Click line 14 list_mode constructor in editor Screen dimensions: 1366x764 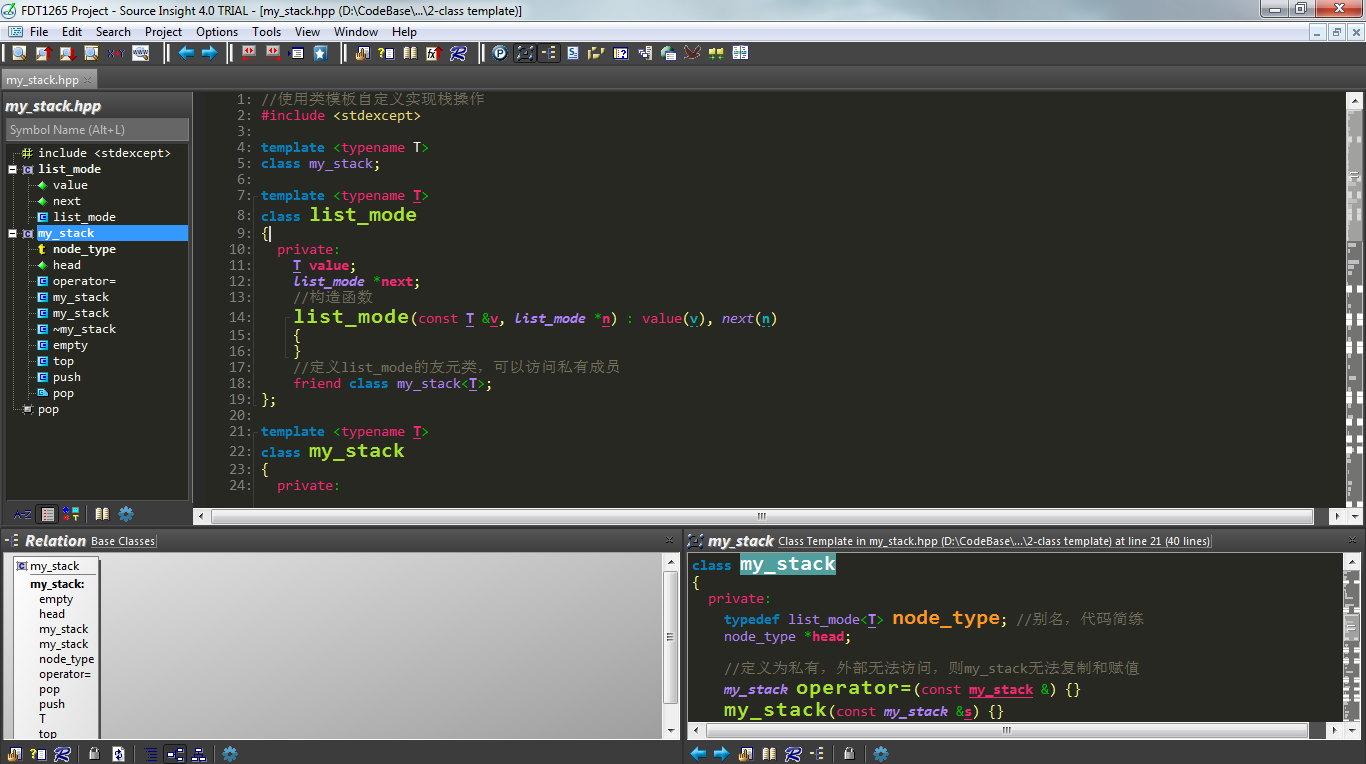pos(351,317)
